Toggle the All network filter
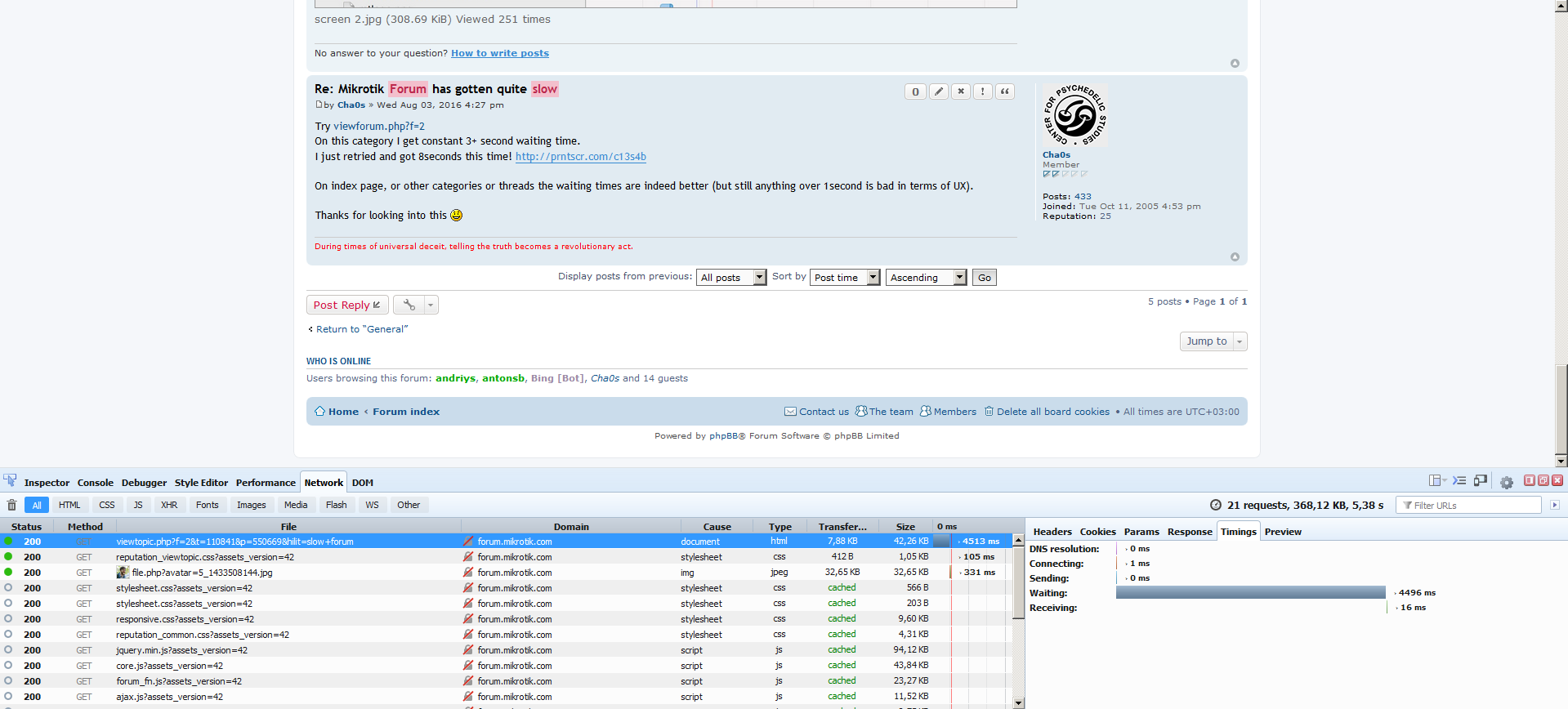This screenshot has width=1568, height=709. [37, 505]
